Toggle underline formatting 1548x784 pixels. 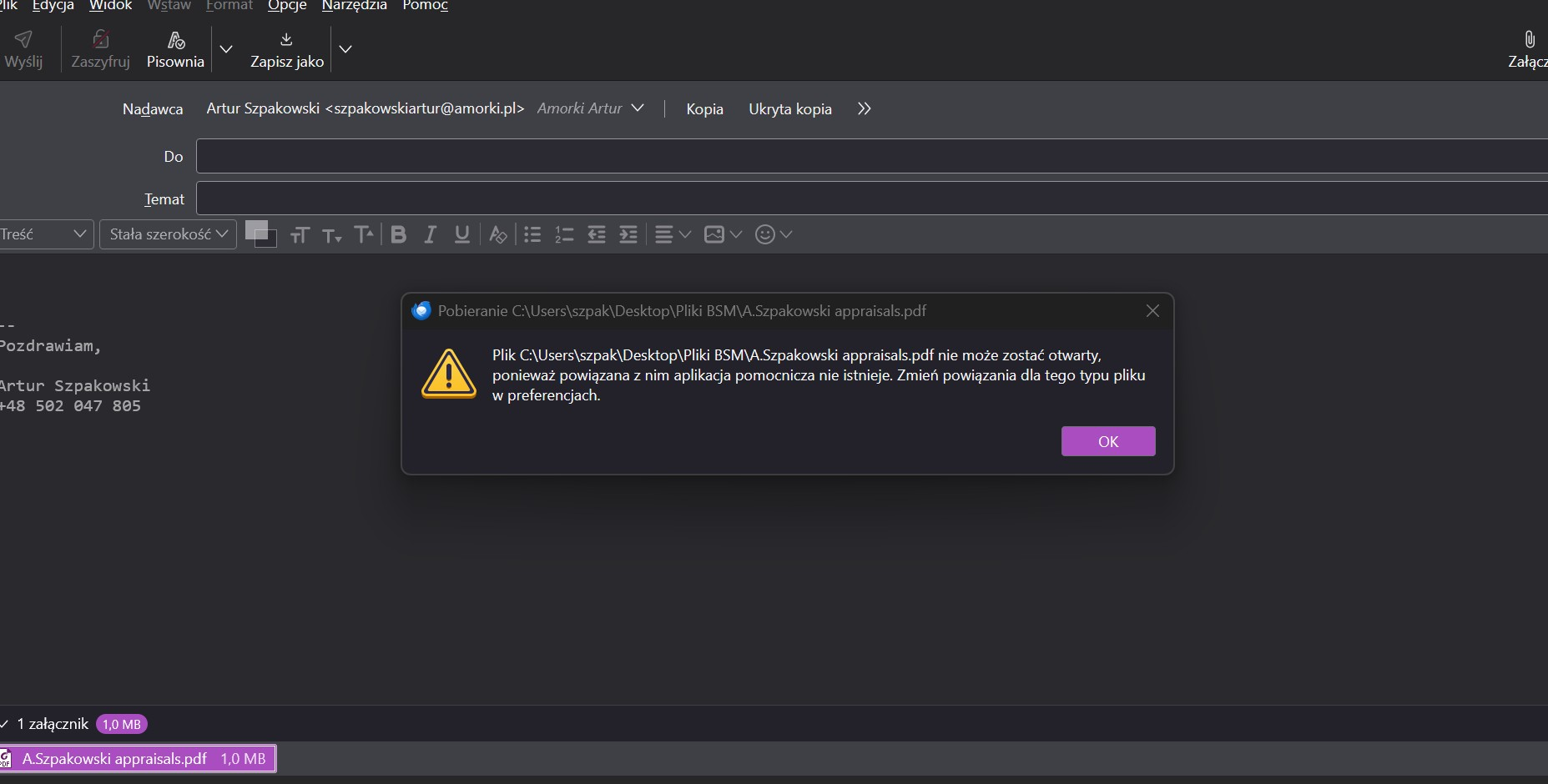click(x=462, y=235)
